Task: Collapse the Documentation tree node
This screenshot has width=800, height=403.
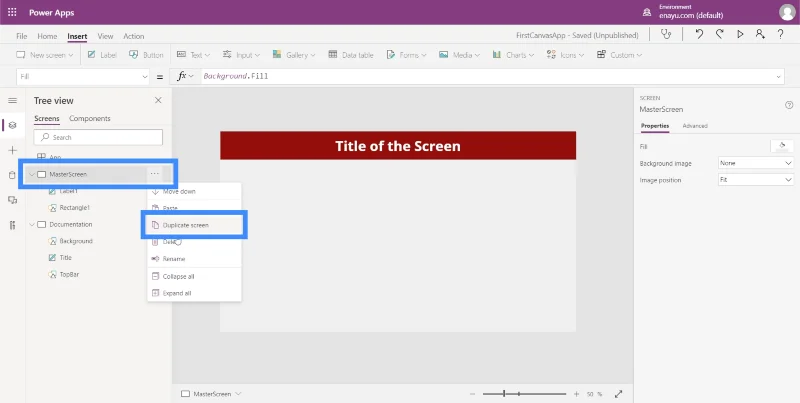Action: point(32,224)
